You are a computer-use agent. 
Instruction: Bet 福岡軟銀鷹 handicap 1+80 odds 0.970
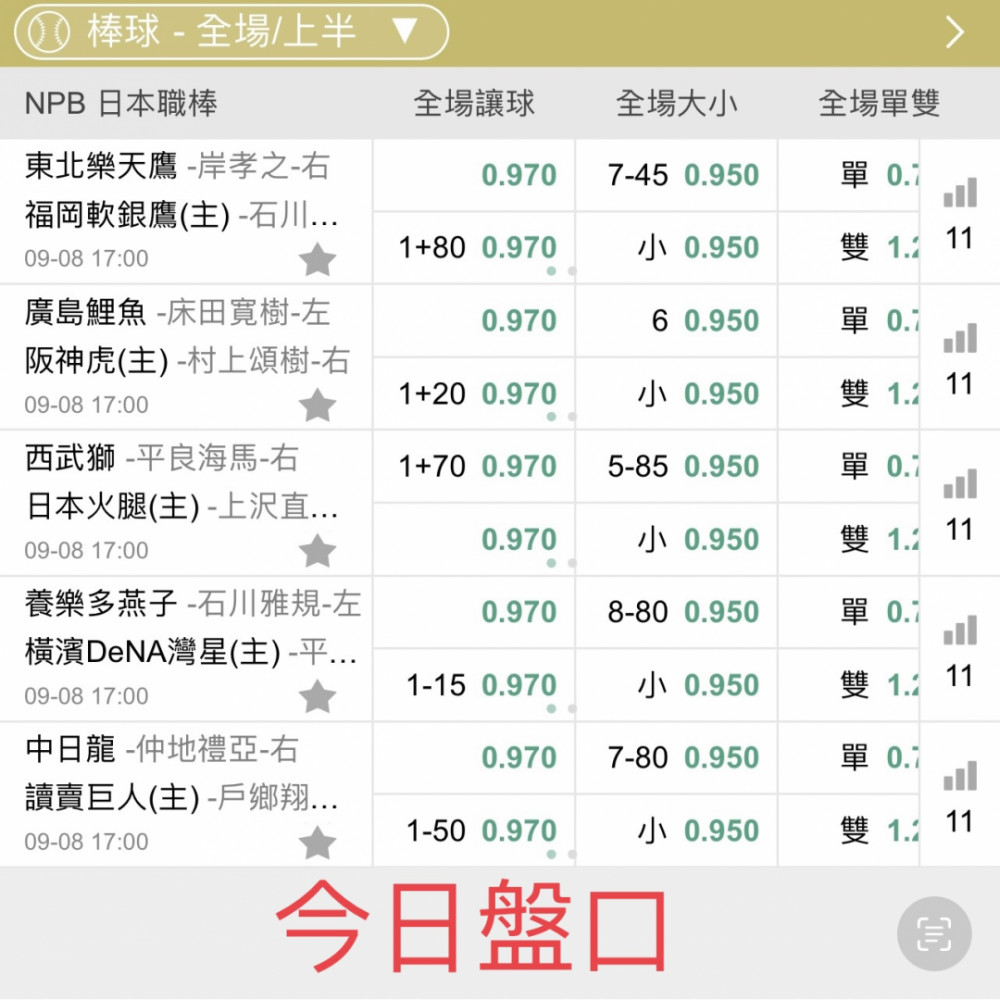point(474,247)
